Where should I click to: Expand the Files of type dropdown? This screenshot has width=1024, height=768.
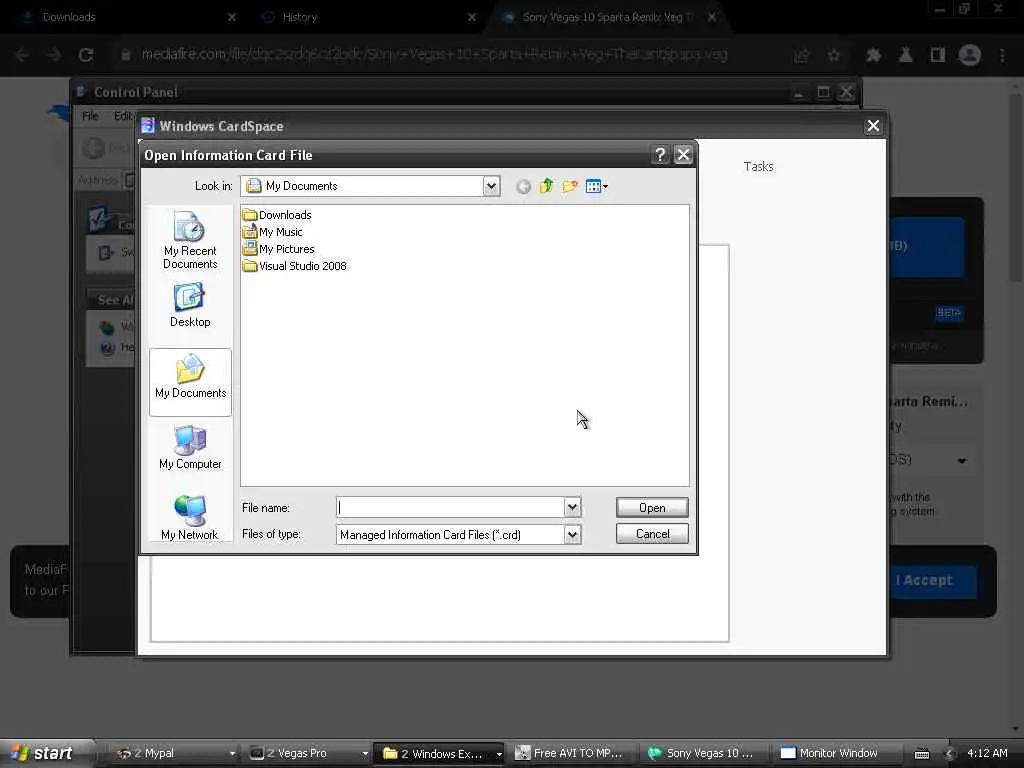point(572,534)
